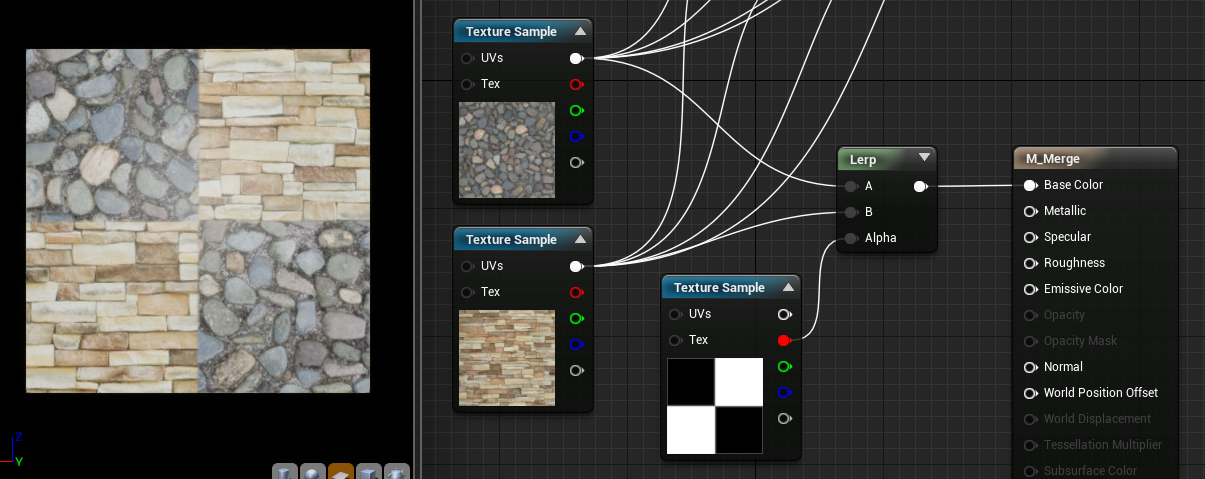Click the disabled Opacity pin on M_Merge

click(x=1030, y=315)
